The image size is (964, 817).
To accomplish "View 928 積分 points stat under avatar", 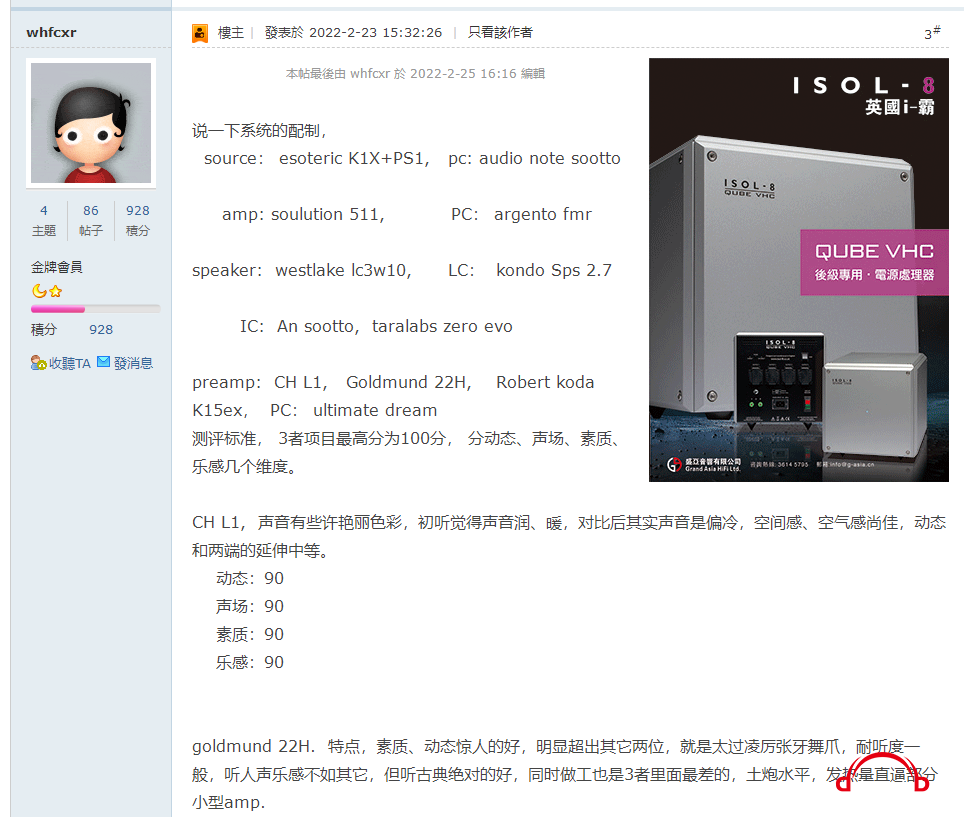I will click(x=138, y=221).
